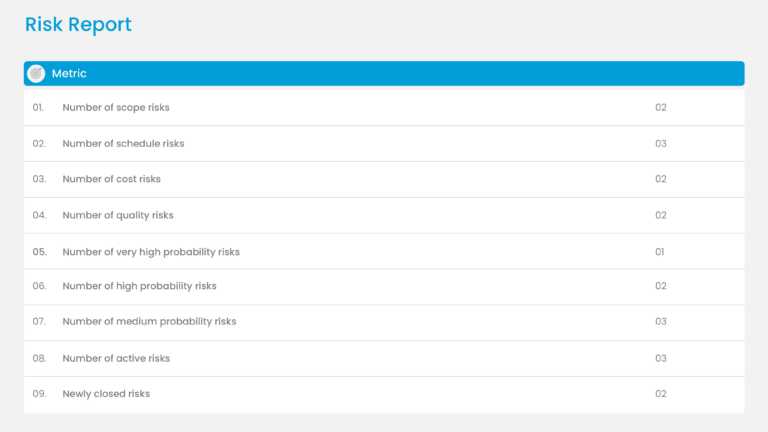Click row number 05. of very high probability
Screen dimensions: 768x432
tap(40, 252)
